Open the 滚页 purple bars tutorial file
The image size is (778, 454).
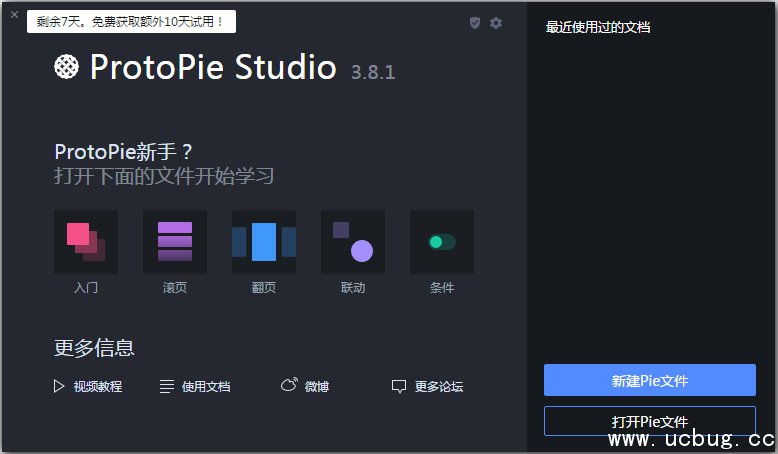[175, 242]
